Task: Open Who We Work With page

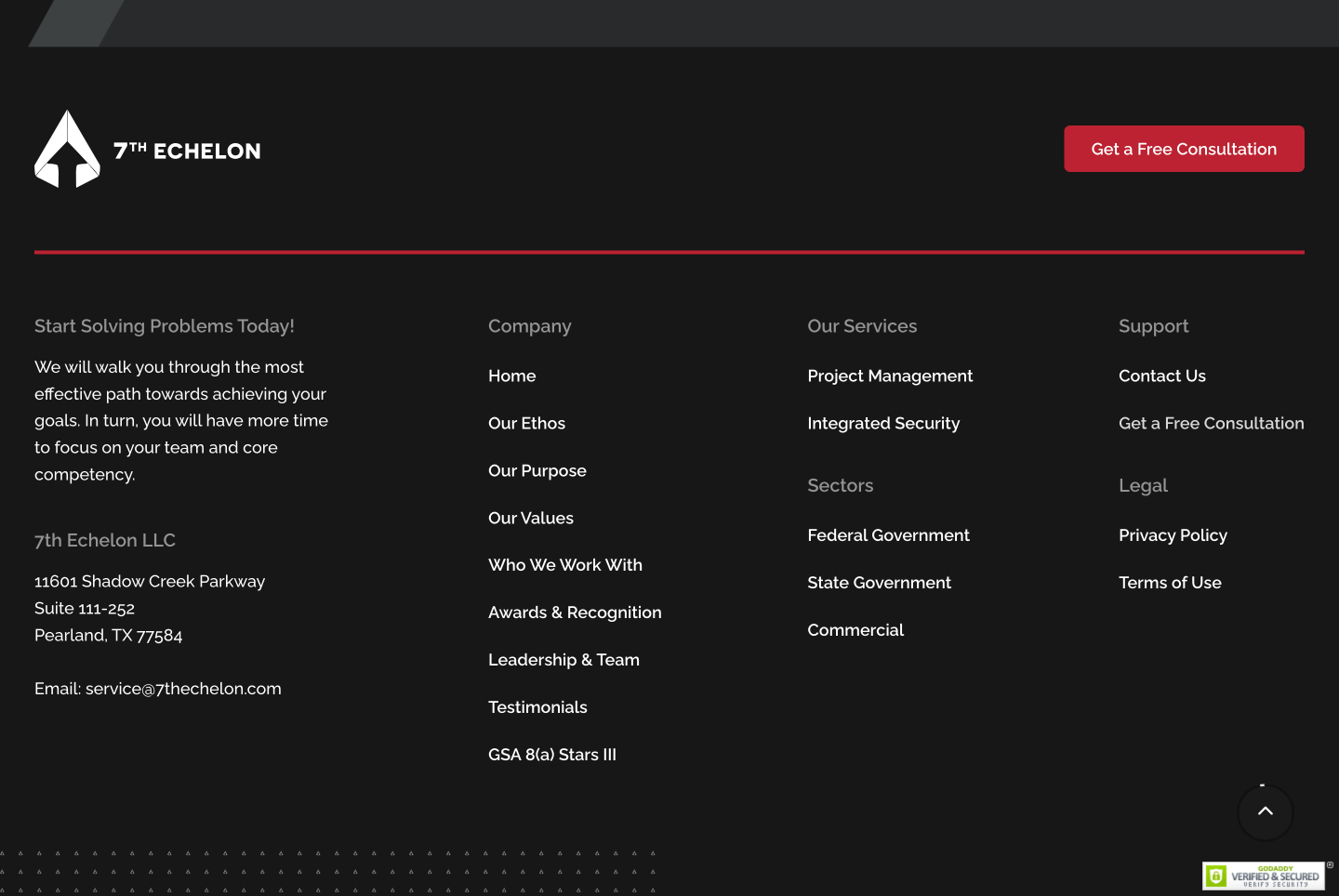Action: pos(564,565)
